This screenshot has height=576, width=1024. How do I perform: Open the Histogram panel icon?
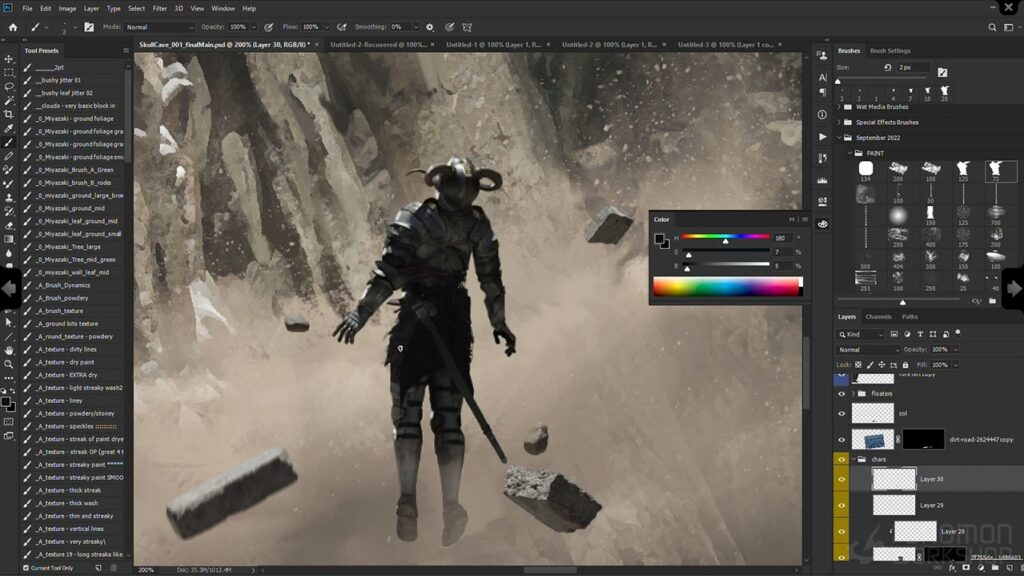pos(822,180)
